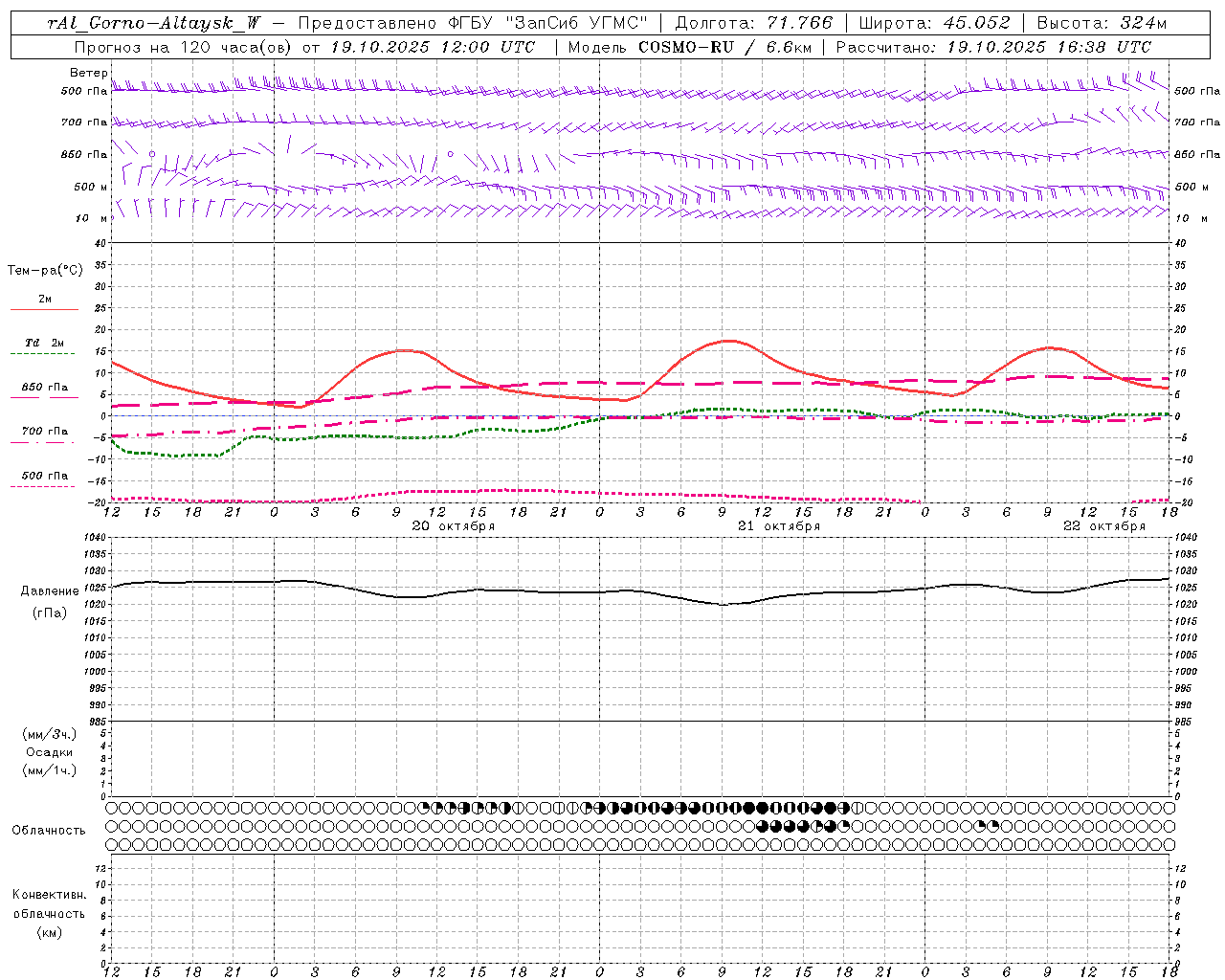Click the 1040 value on left pressure axis
Viewport: 1225px width, 980px height.
pyautogui.click(x=96, y=538)
